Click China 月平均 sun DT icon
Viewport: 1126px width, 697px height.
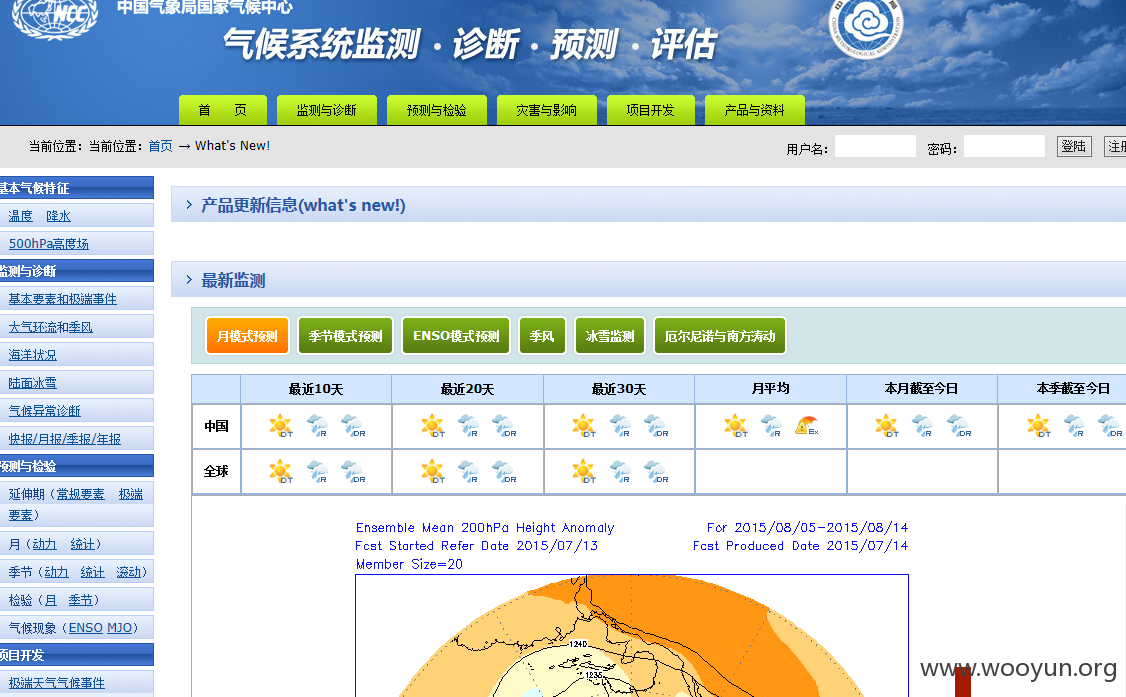point(735,426)
